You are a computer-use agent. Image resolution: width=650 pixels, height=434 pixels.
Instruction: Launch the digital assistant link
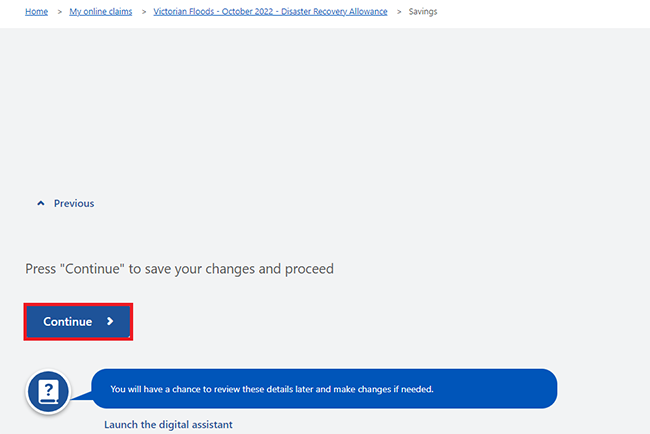click(168, 424)
